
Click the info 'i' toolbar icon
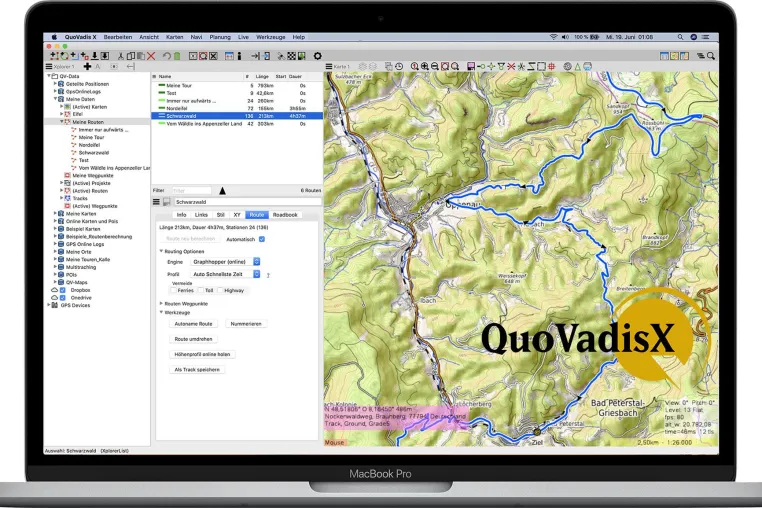(239, 56)
